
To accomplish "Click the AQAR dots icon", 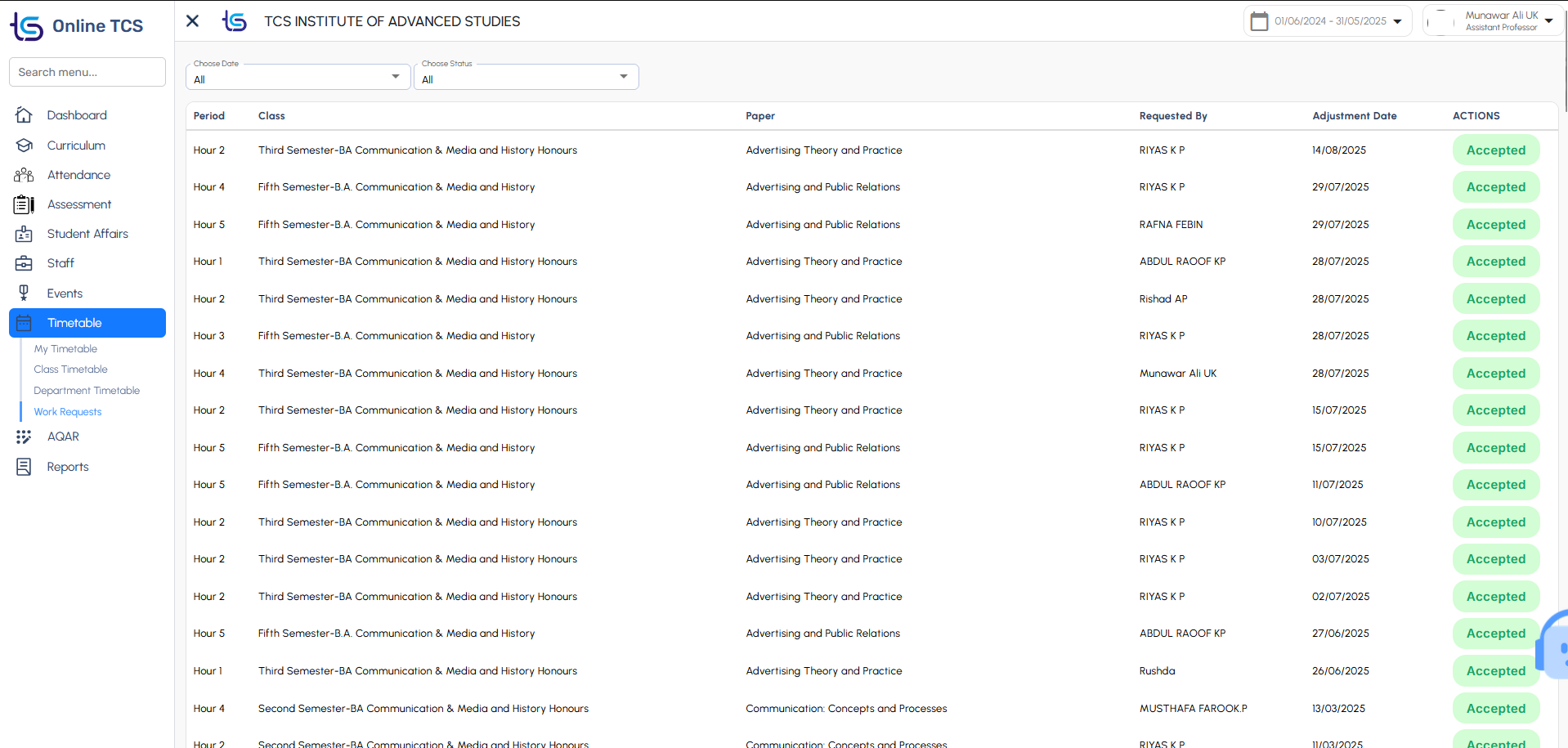I will click(24, 437).
